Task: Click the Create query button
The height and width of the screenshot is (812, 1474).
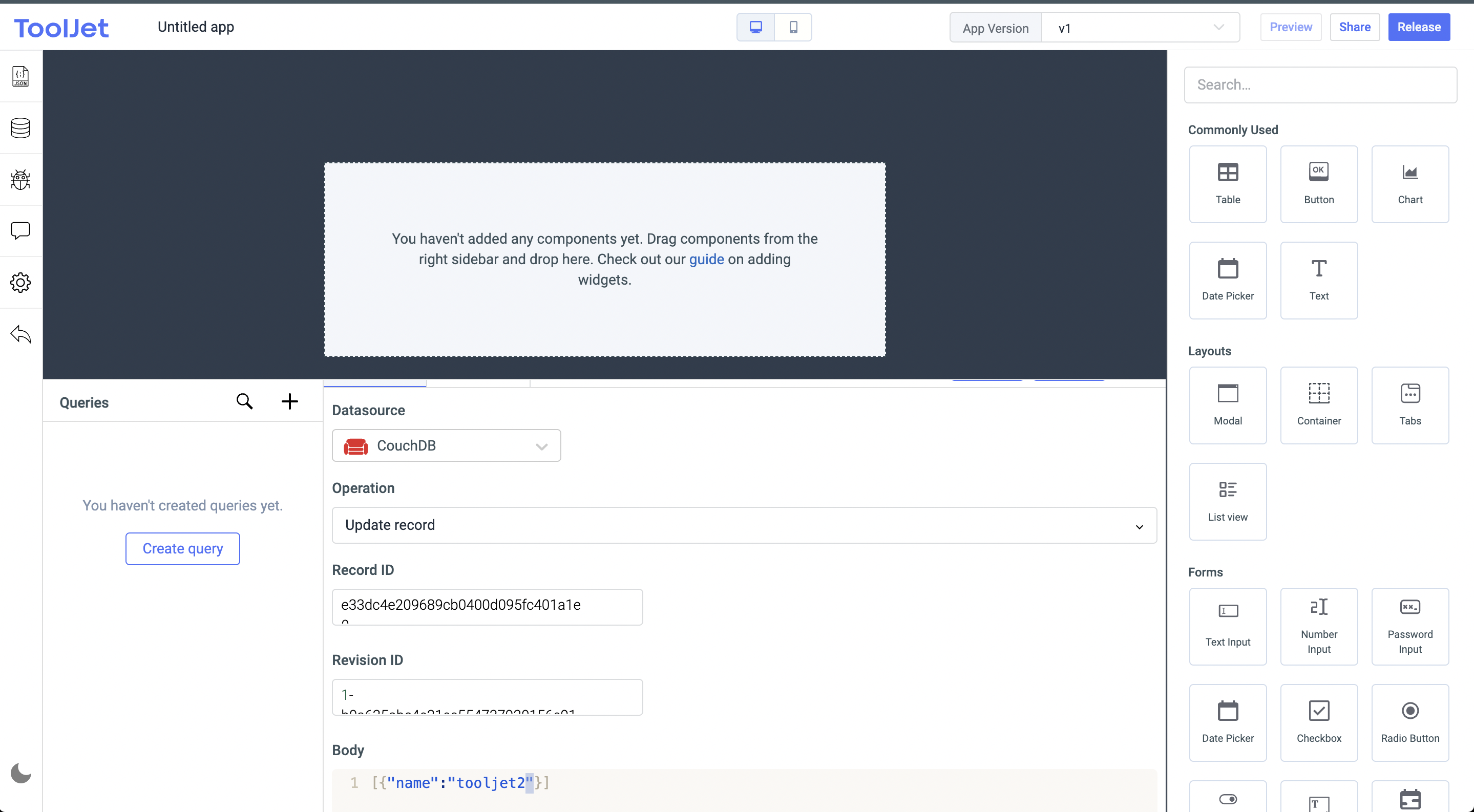Action: point(182,548)
